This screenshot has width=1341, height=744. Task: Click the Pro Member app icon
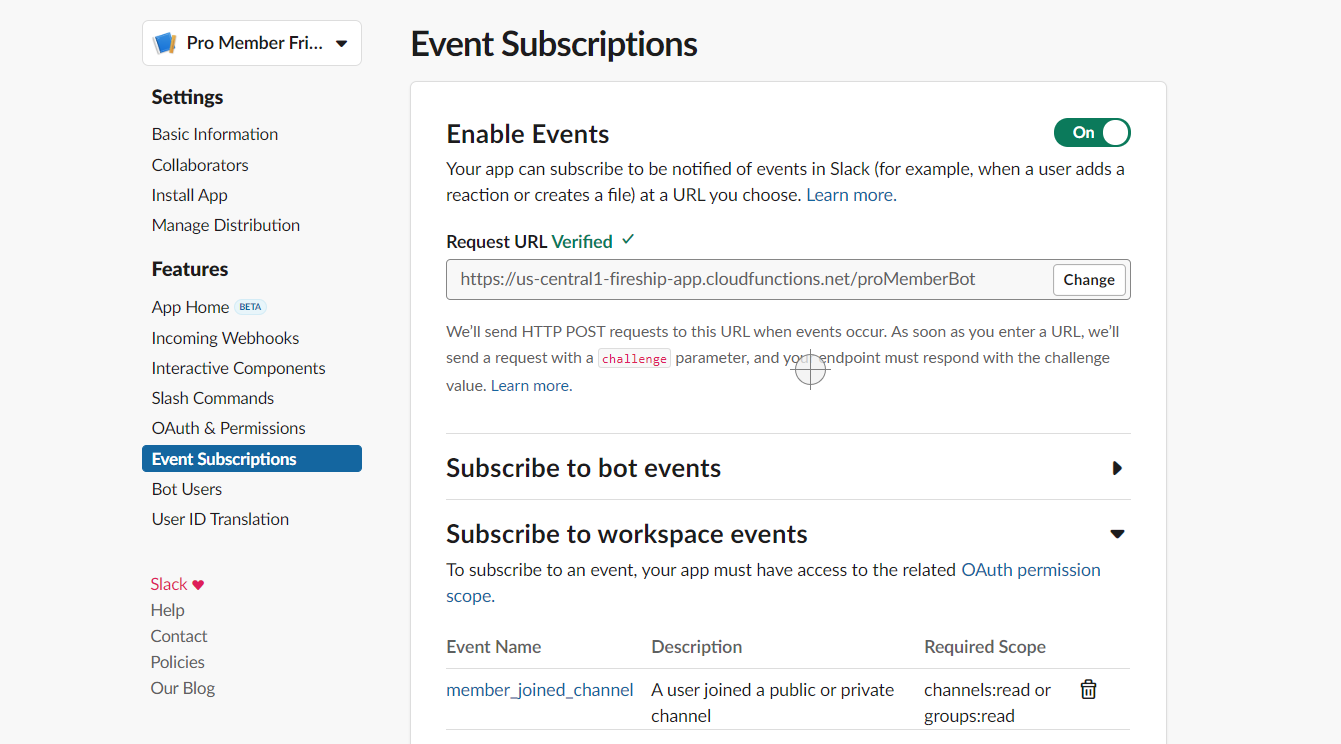(167, 42)
